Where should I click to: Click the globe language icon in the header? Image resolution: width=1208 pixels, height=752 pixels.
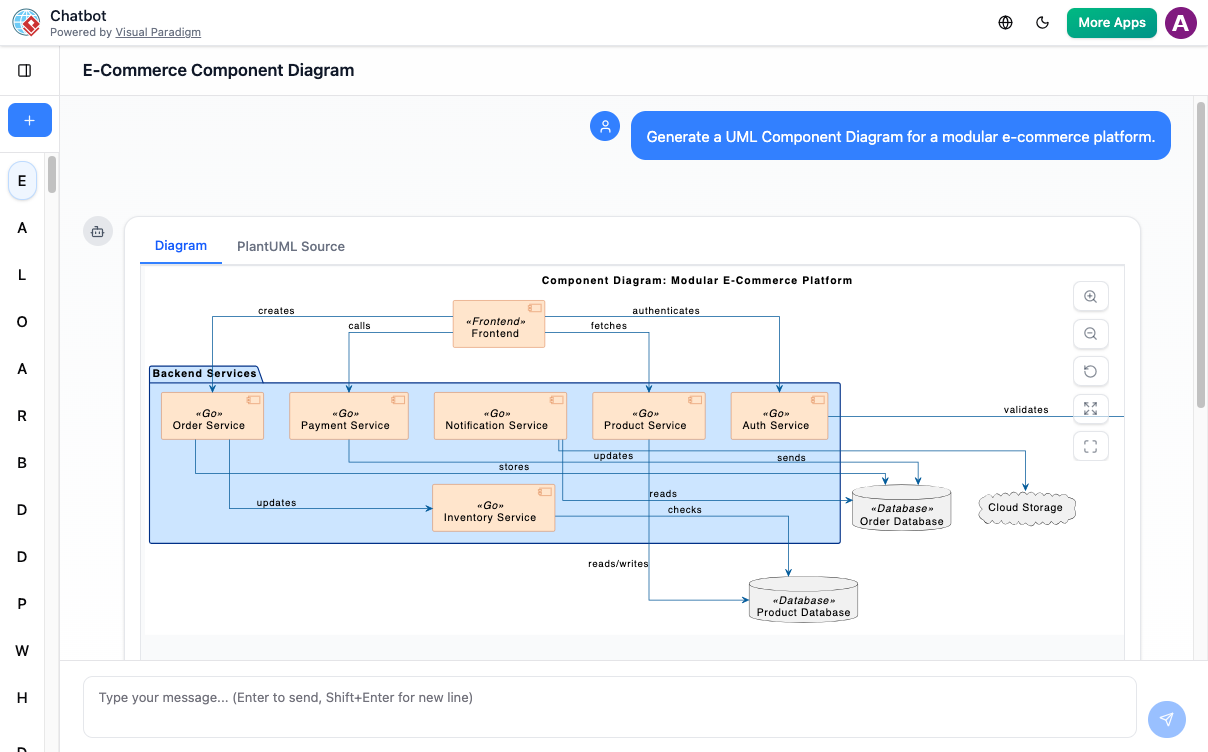click(x=1006, y=22)
